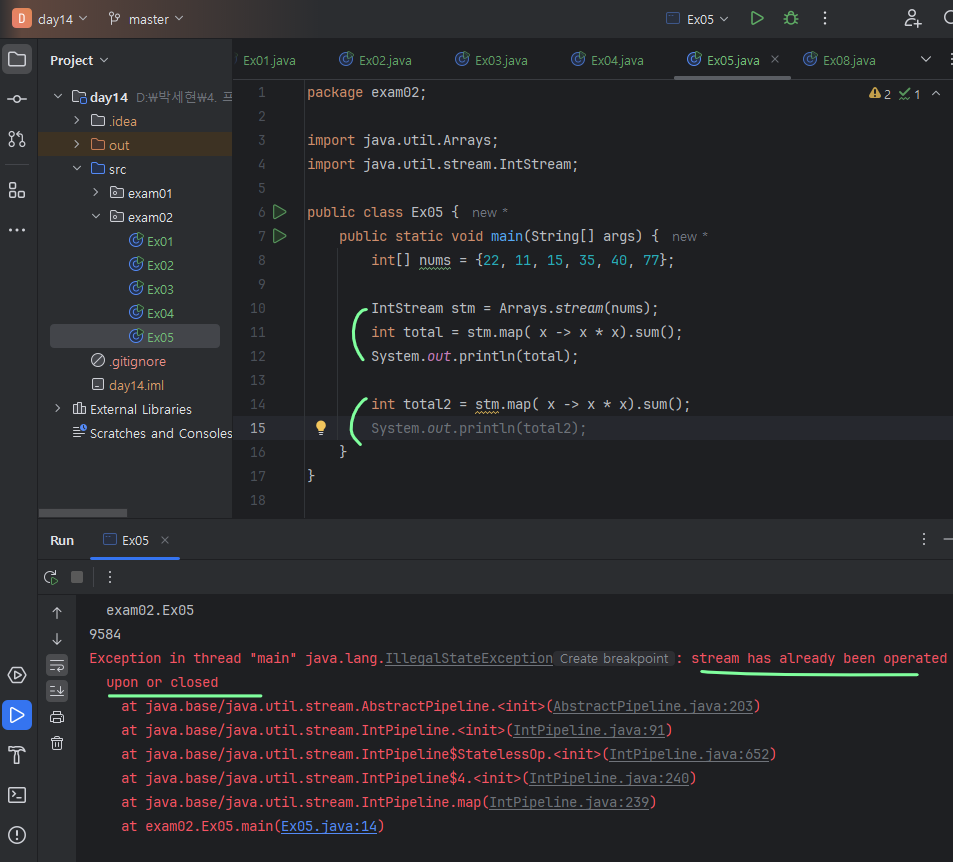Viewport: 953px width, 862px height.
Task: Open AbstractPipeline.java:203 link
Action: (653, 706)
